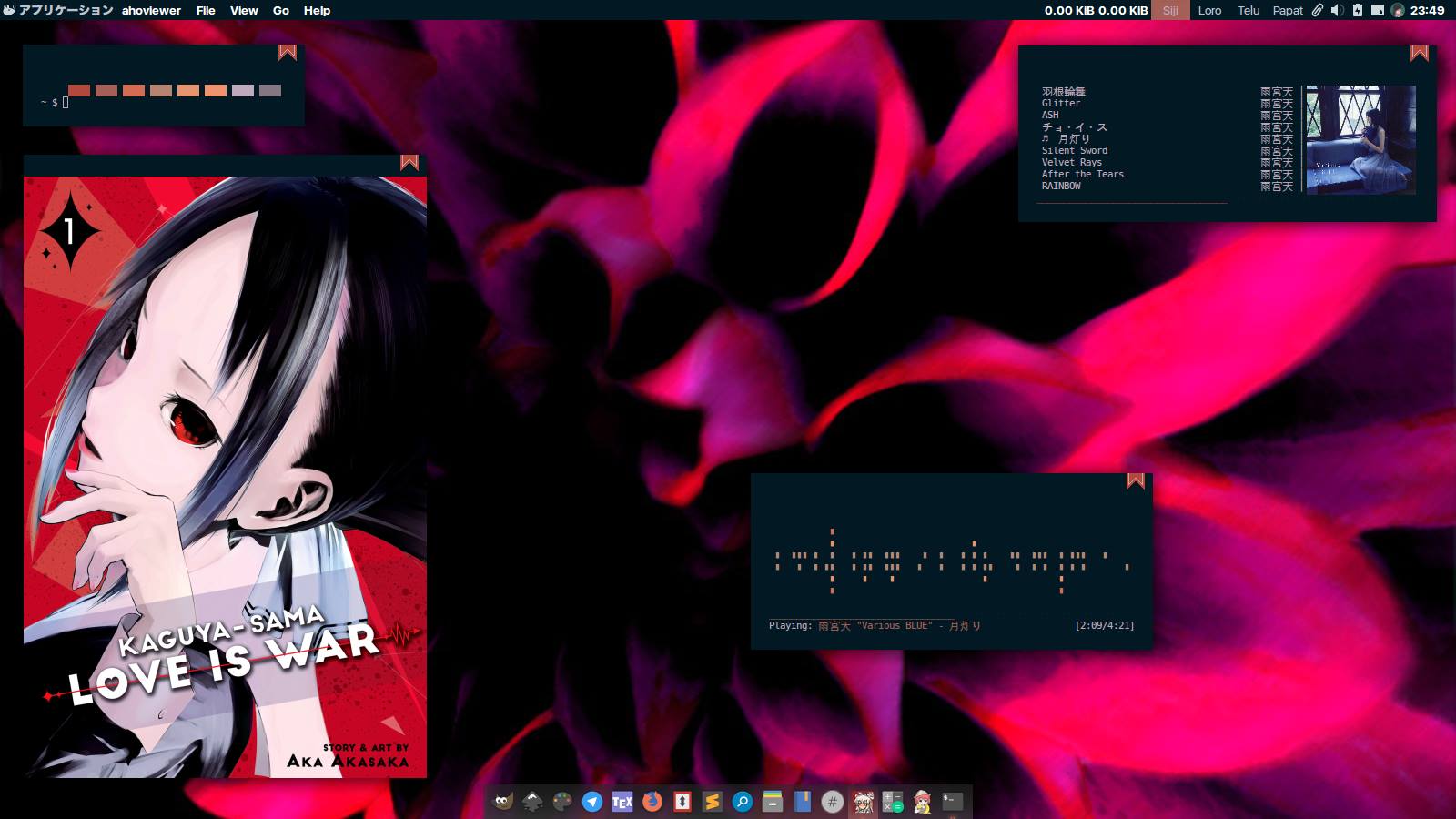
Task: Open the View menu
Action: coord(244,10)
